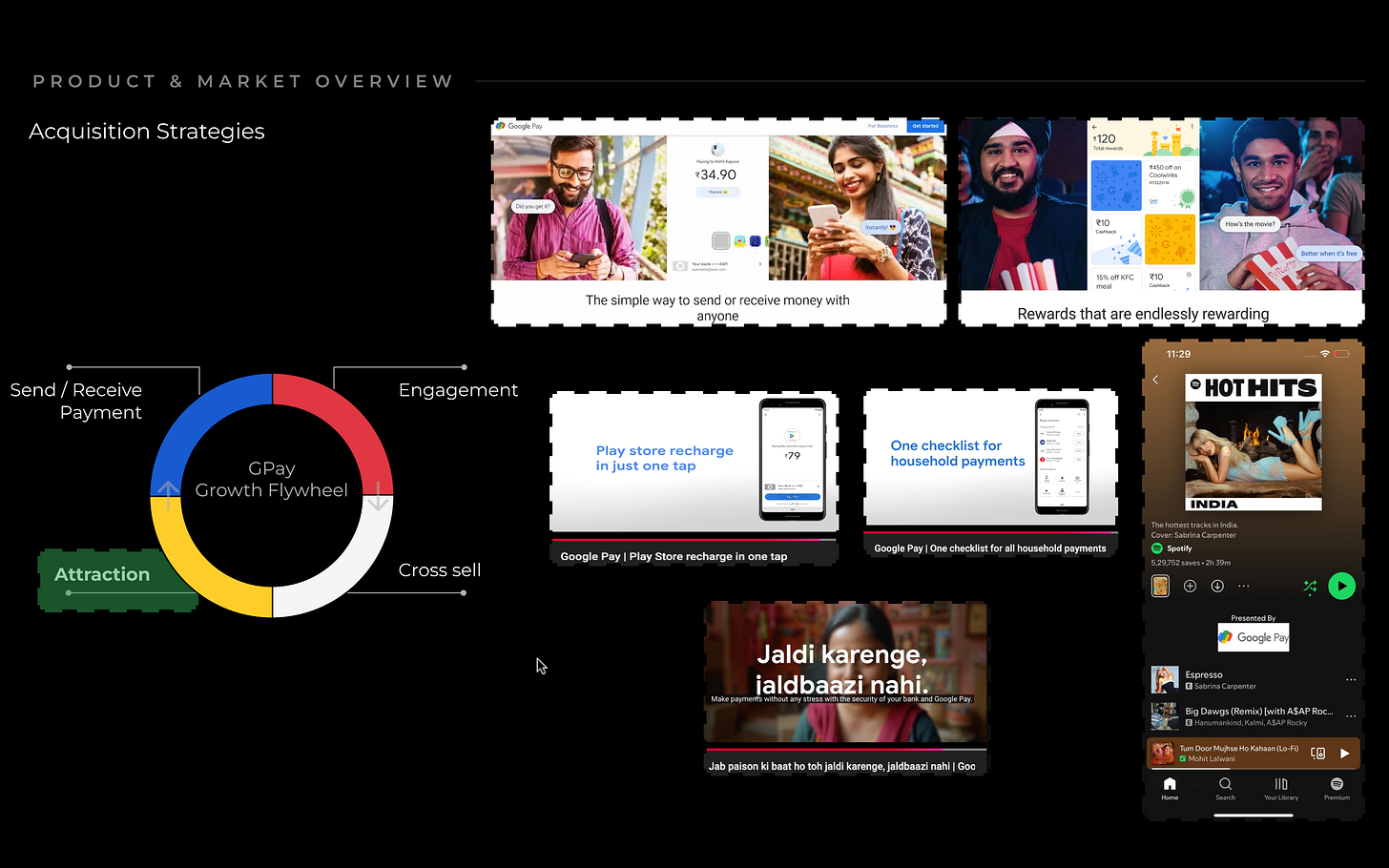Open the Jaldi karenge, jaldbaazi nahi video
The width and height of the screenshot is (1389, 868).
[846, 672]
